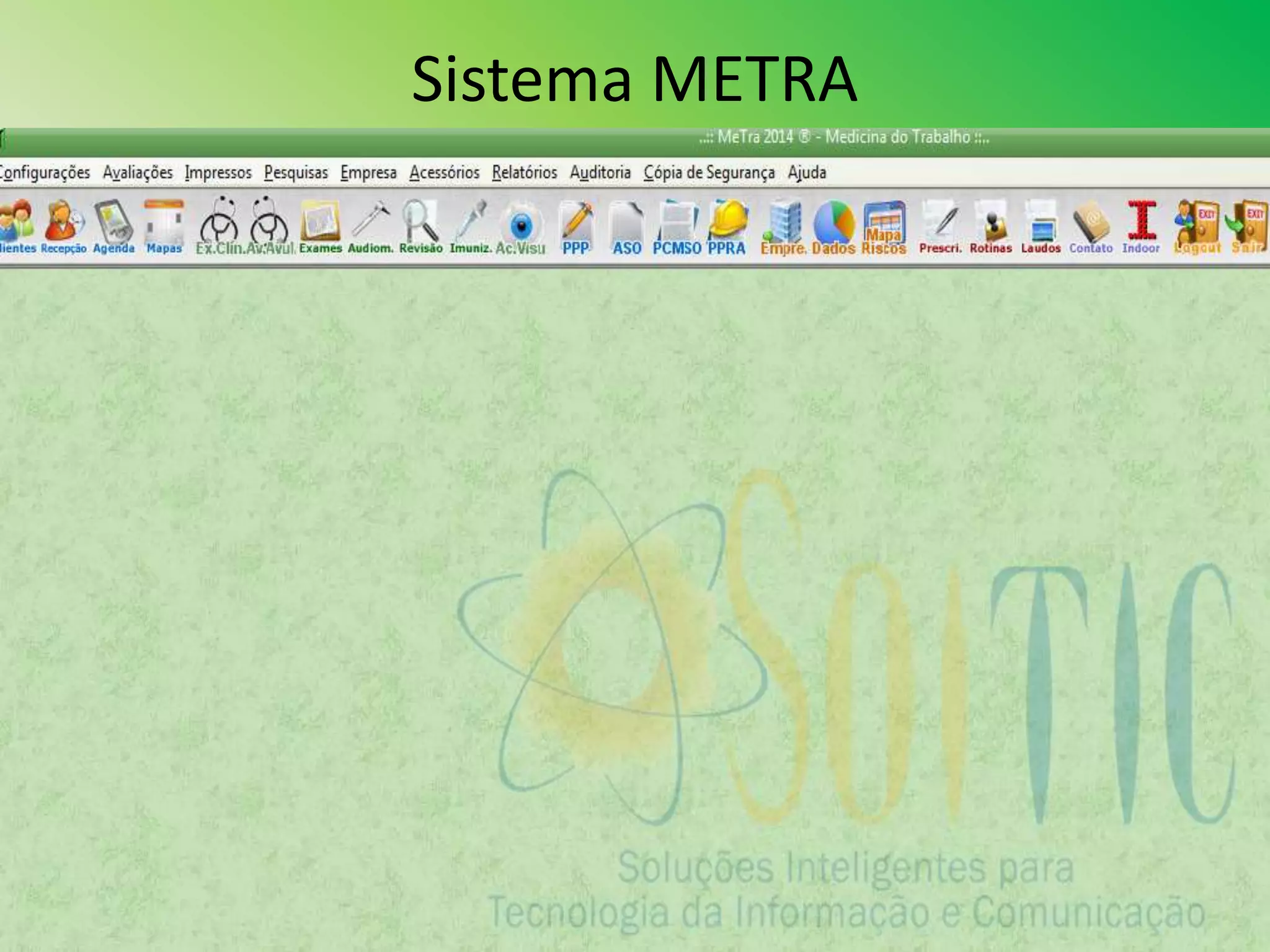The width and height of the screenshot is (1270, 952).
Task: Open the Audiom. otoscope icon
Action: point(371,226)
